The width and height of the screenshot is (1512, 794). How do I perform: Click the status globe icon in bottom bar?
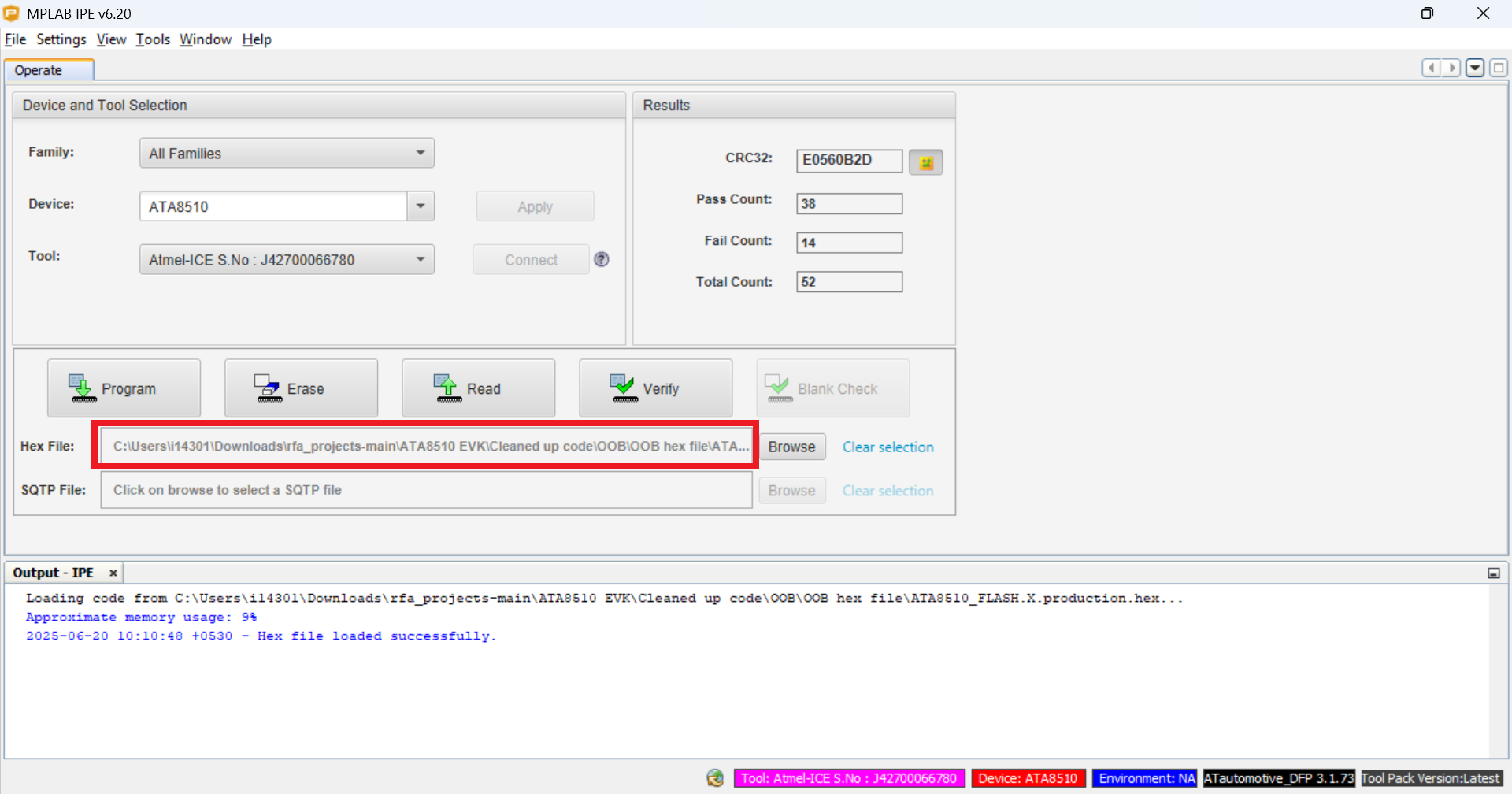pyautogui.click(x=715, y=778)
